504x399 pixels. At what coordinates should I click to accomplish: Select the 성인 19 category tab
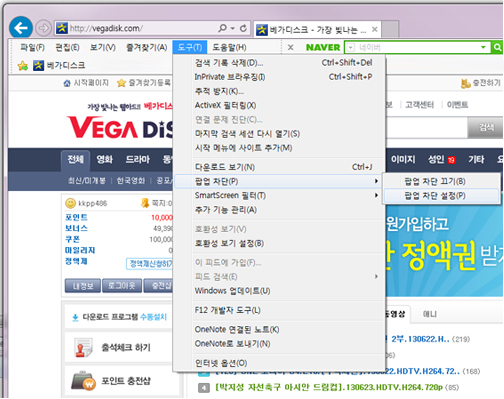tap(441, 160)
